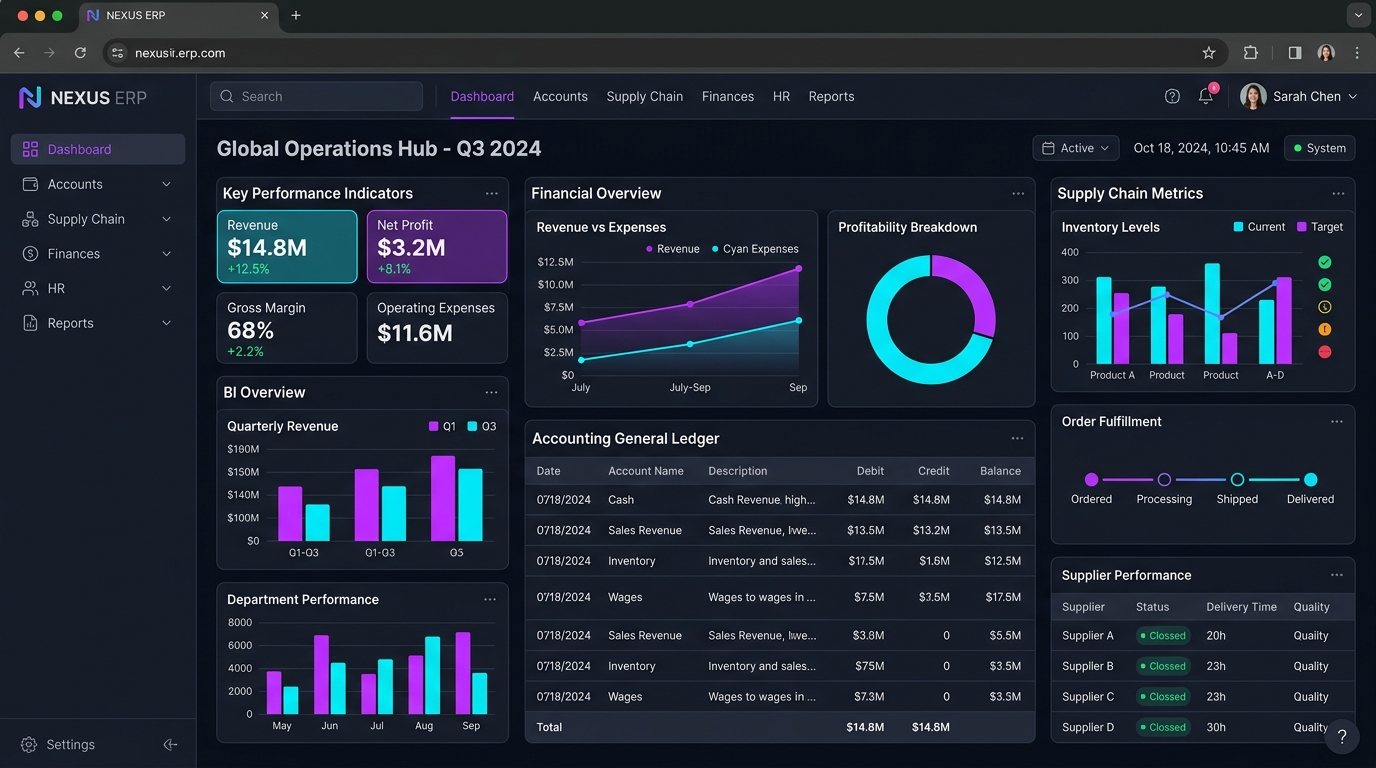Expand Accounts in the sidebar
The image size is (1376, 768).
point(166,184)
